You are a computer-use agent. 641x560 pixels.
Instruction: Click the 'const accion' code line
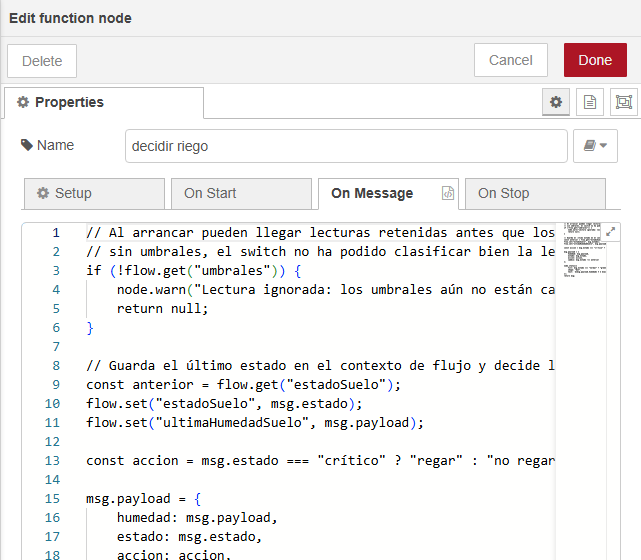tap(320, 461)
